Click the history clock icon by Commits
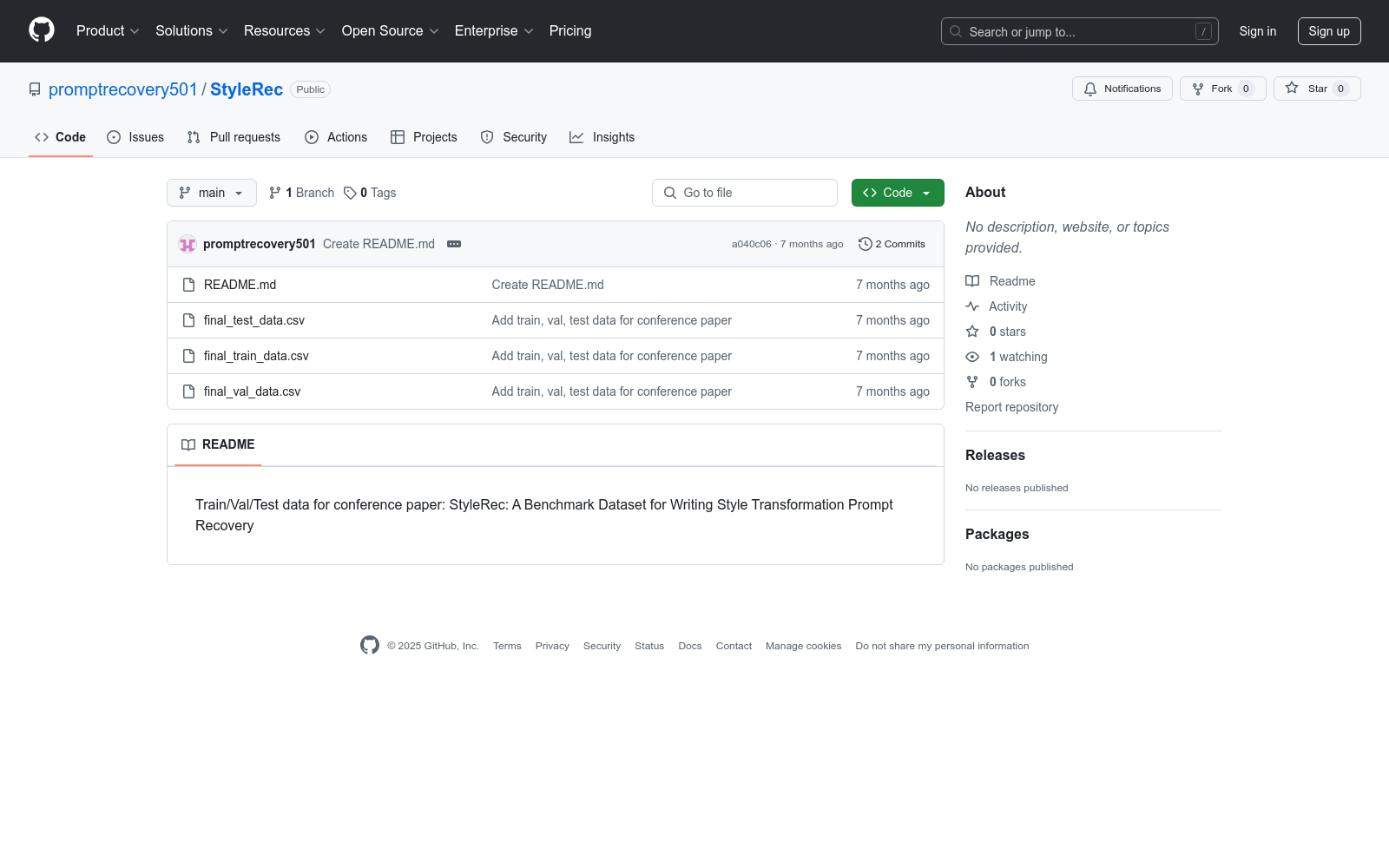 click(x=865, y=244)
